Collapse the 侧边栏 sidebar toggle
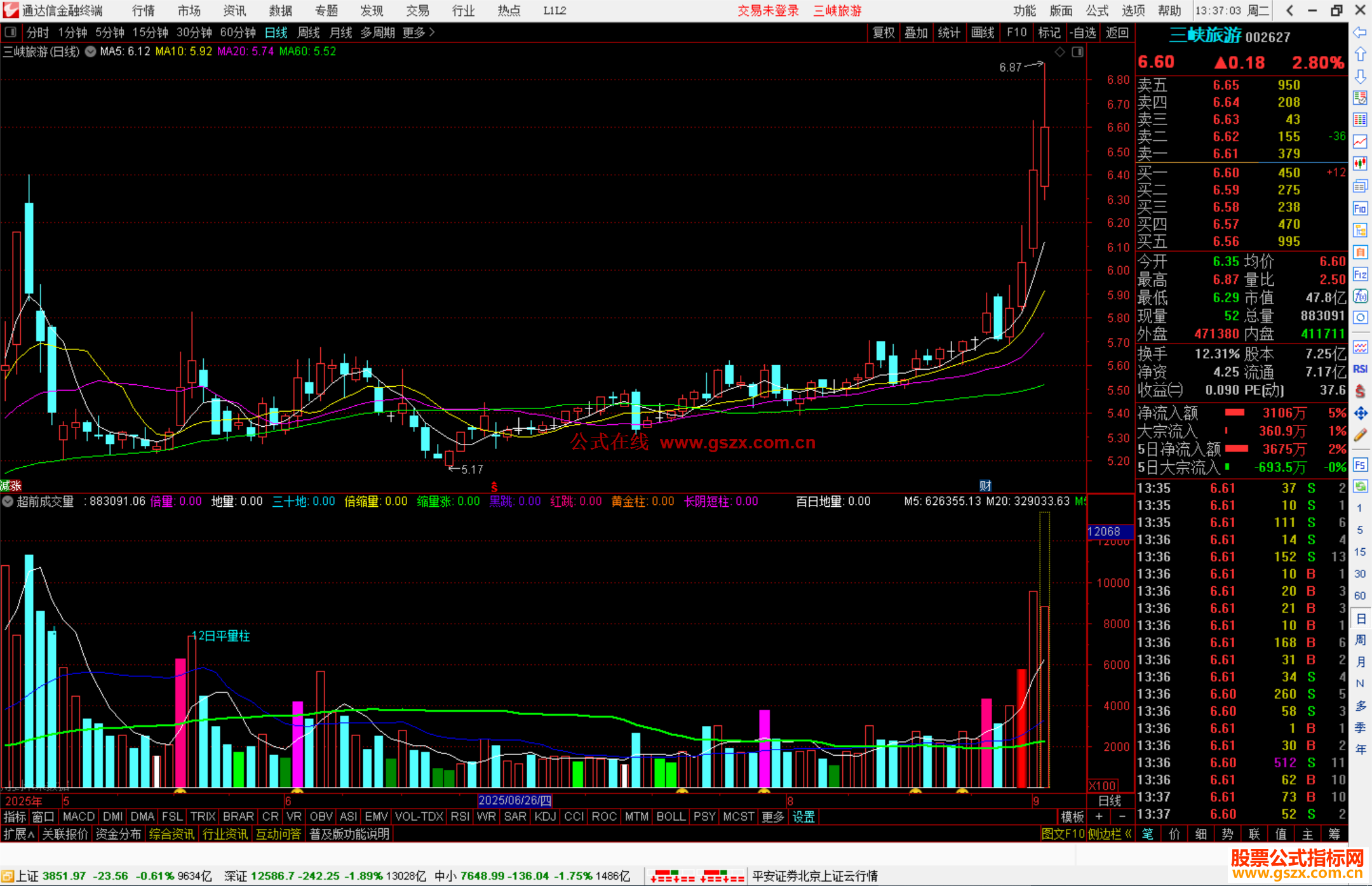 [x=1110, y=834]
